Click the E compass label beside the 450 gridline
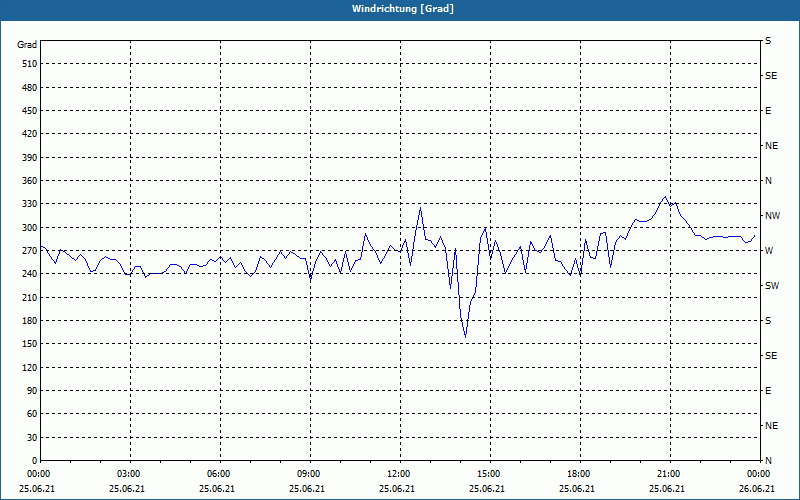 768,111
